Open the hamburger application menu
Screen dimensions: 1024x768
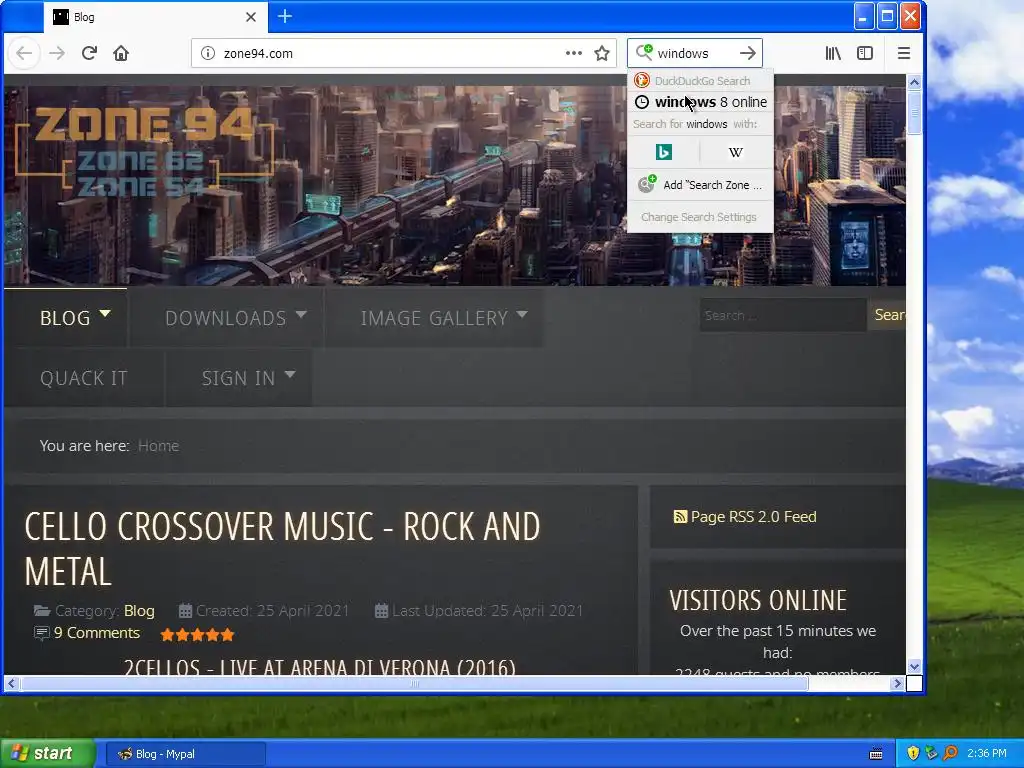[904, 53]
